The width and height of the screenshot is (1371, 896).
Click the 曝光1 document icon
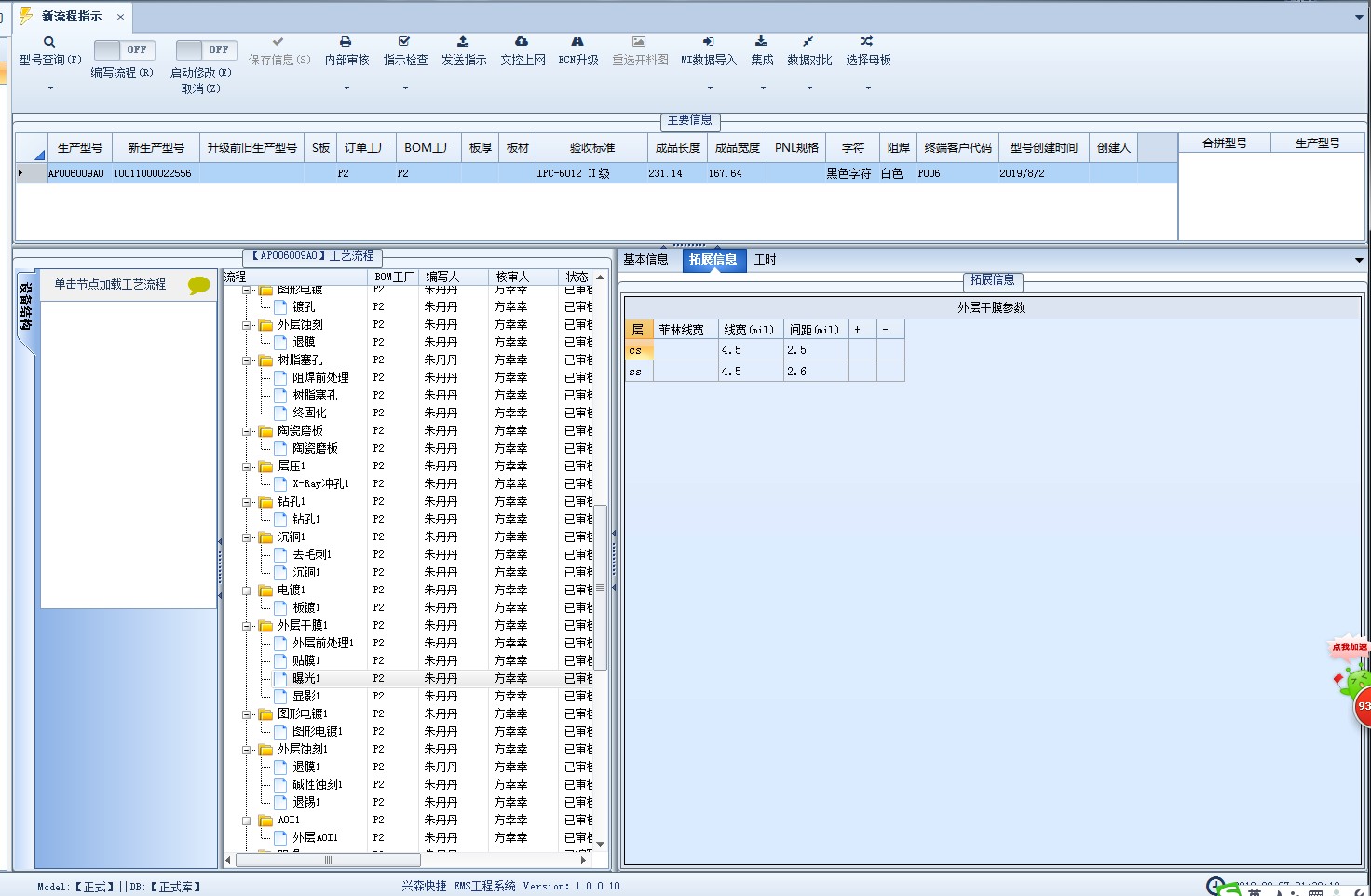pos(280,679)
